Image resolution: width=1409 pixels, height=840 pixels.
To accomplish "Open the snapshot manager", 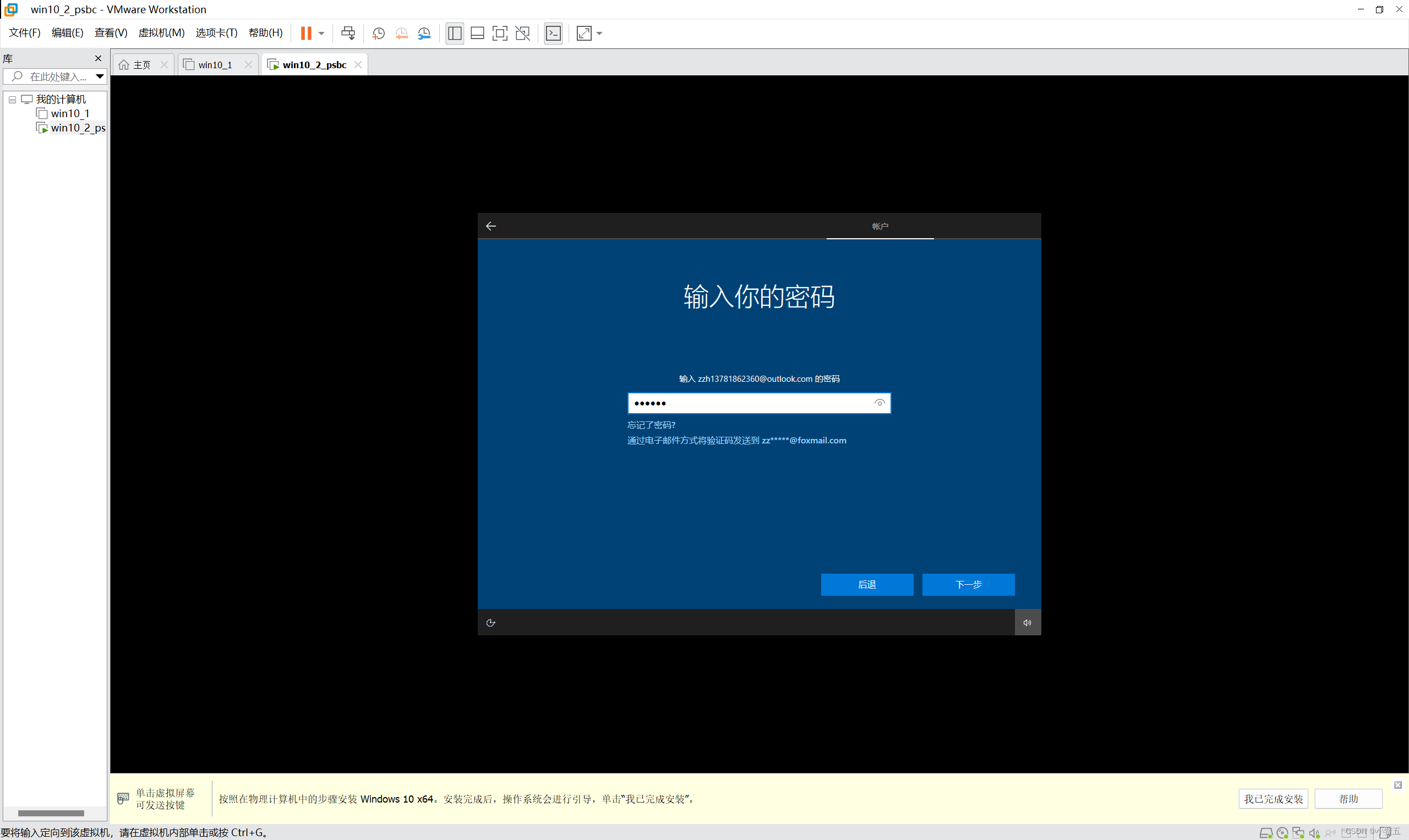I will [424, 33].
